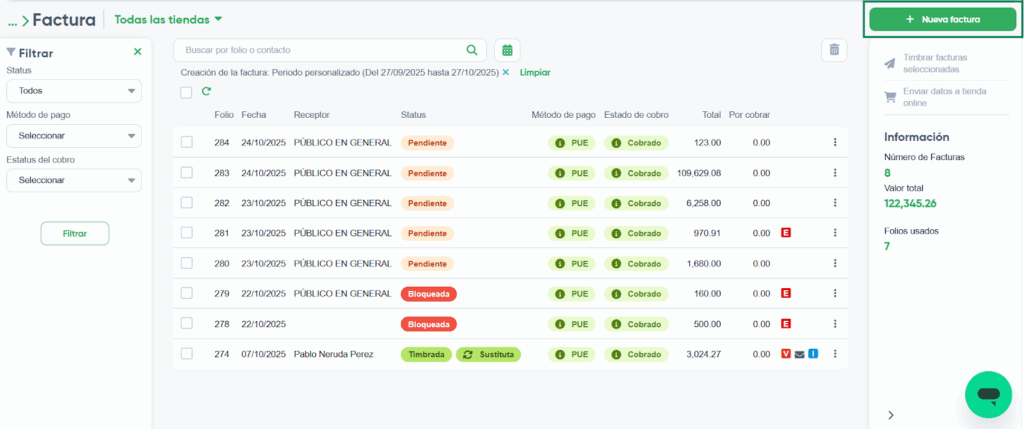This screenshot has height=429, width=1024.
Task: Click the folio or contact search field
Action: pyautogui.click(x=320, y=50)
